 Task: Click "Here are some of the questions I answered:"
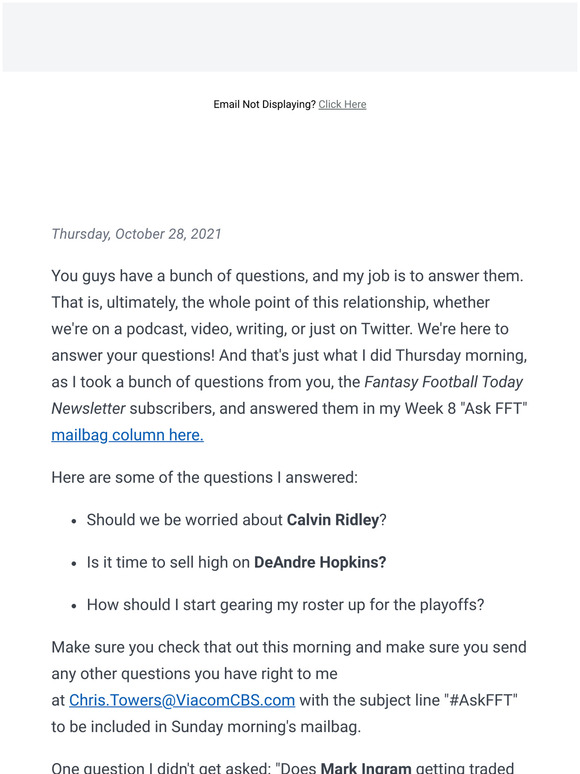click(204, 477)
